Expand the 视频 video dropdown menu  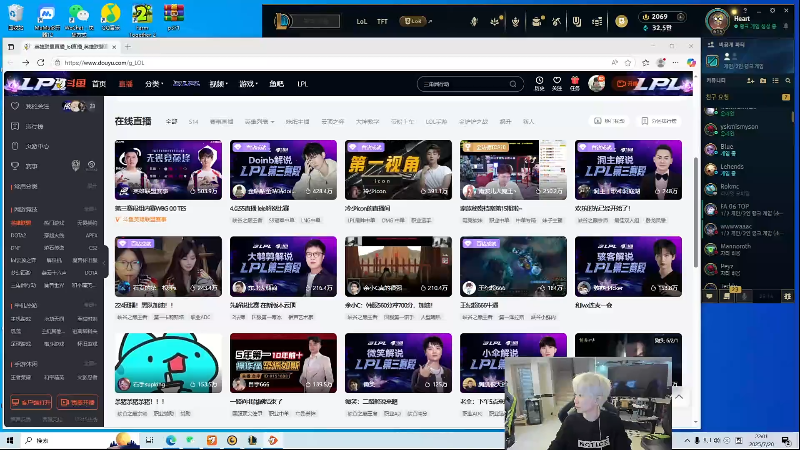(218, 84)
